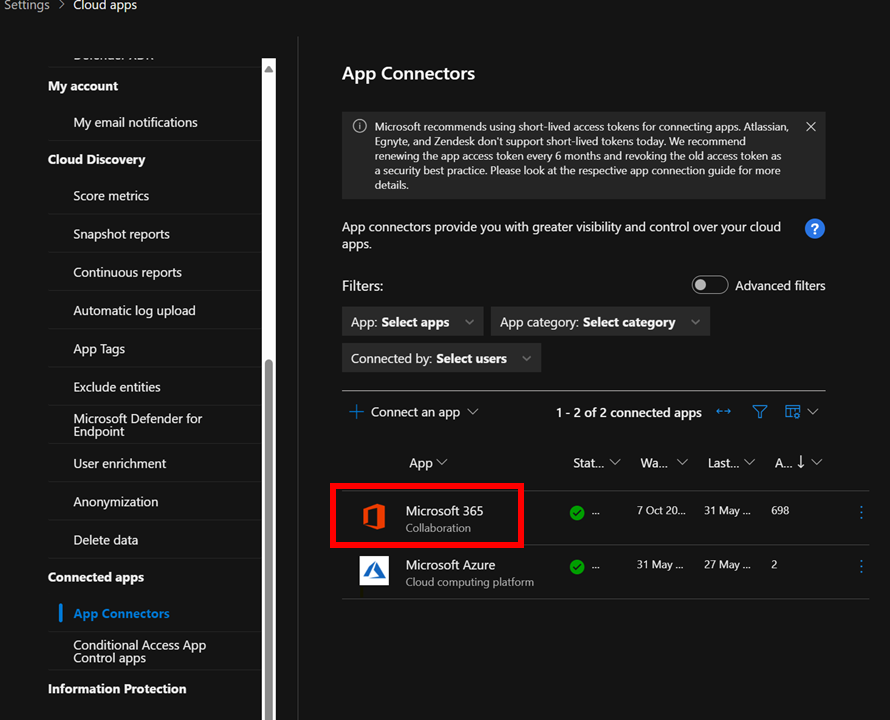The width and height of the screenshot is (890, 720).
Task: Click Connect an app button
Action: (x=414, y=412)
